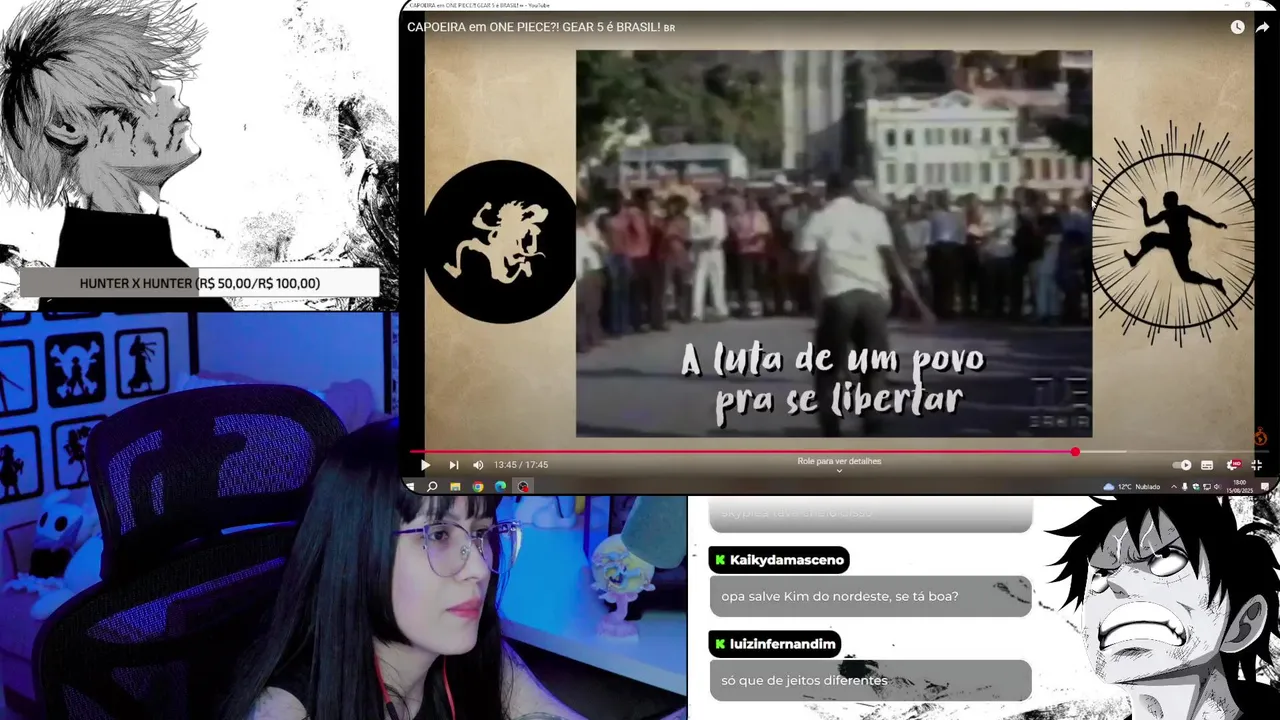
Task: Click the red timer icon beside the player
Action: coord(1260,436)
